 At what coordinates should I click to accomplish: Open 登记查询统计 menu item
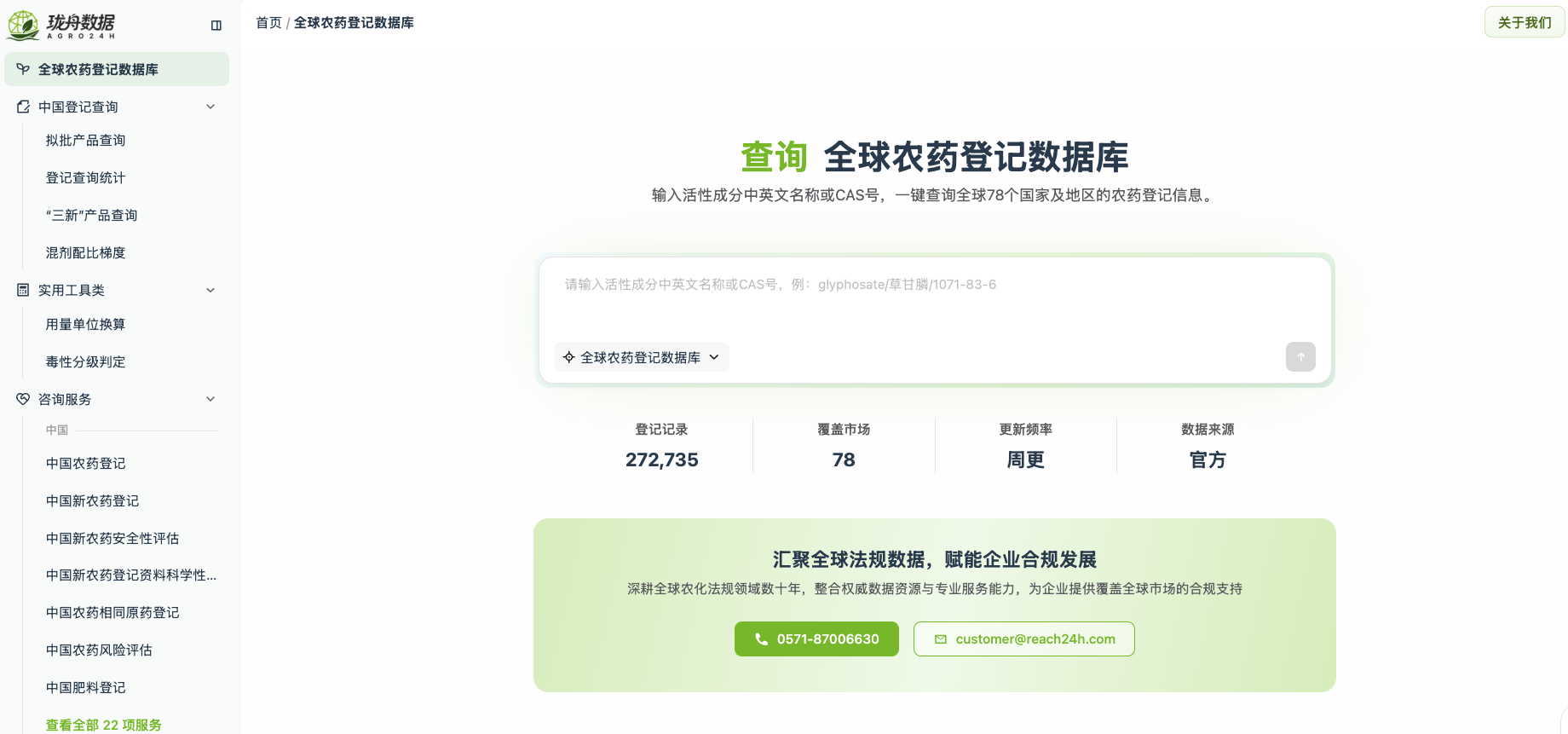click(x=85, y=178)
